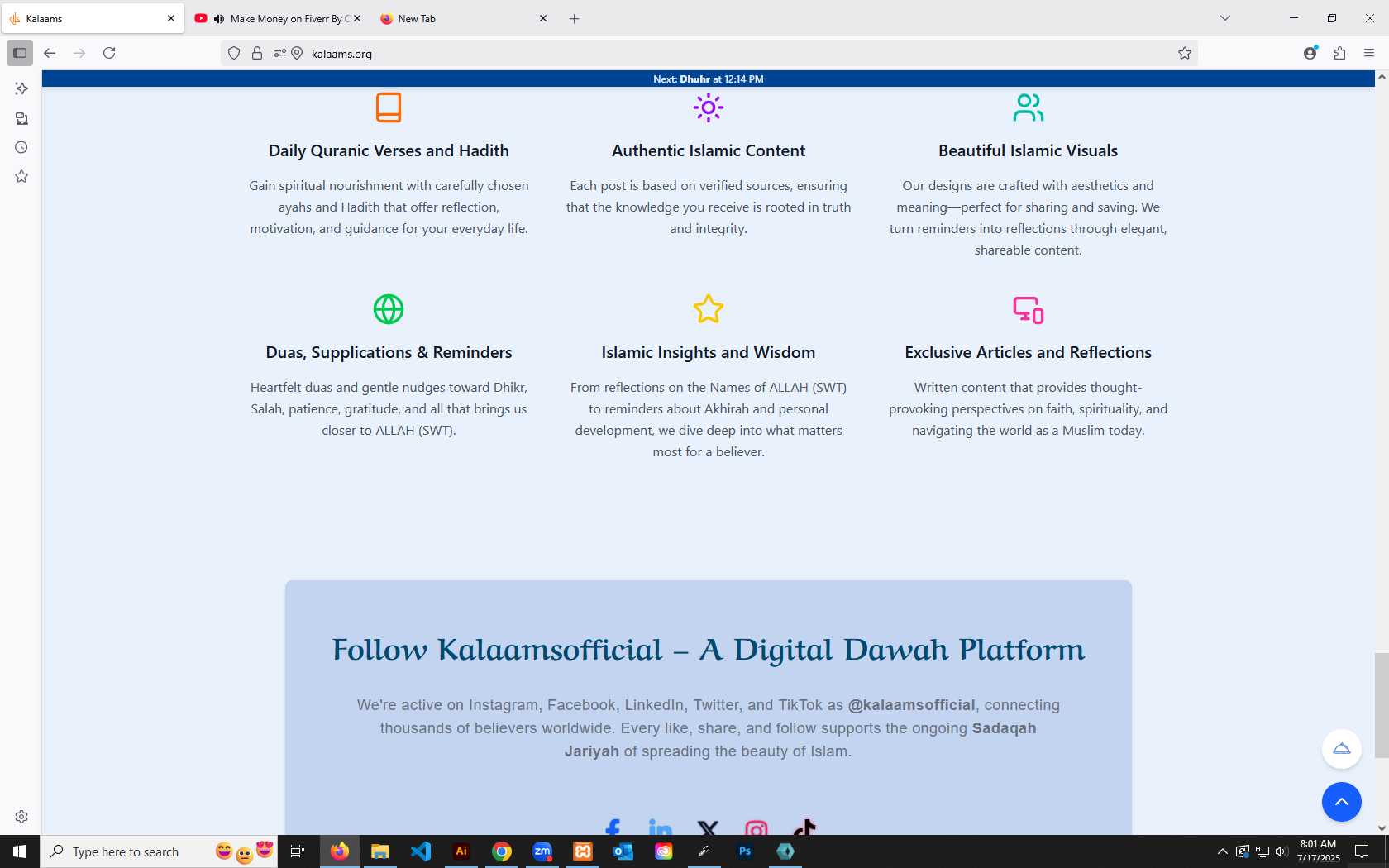Viewport: 1389px width, 868px height.
Task: Click Follow Kalaamsofficial heading
Action: 709,650
